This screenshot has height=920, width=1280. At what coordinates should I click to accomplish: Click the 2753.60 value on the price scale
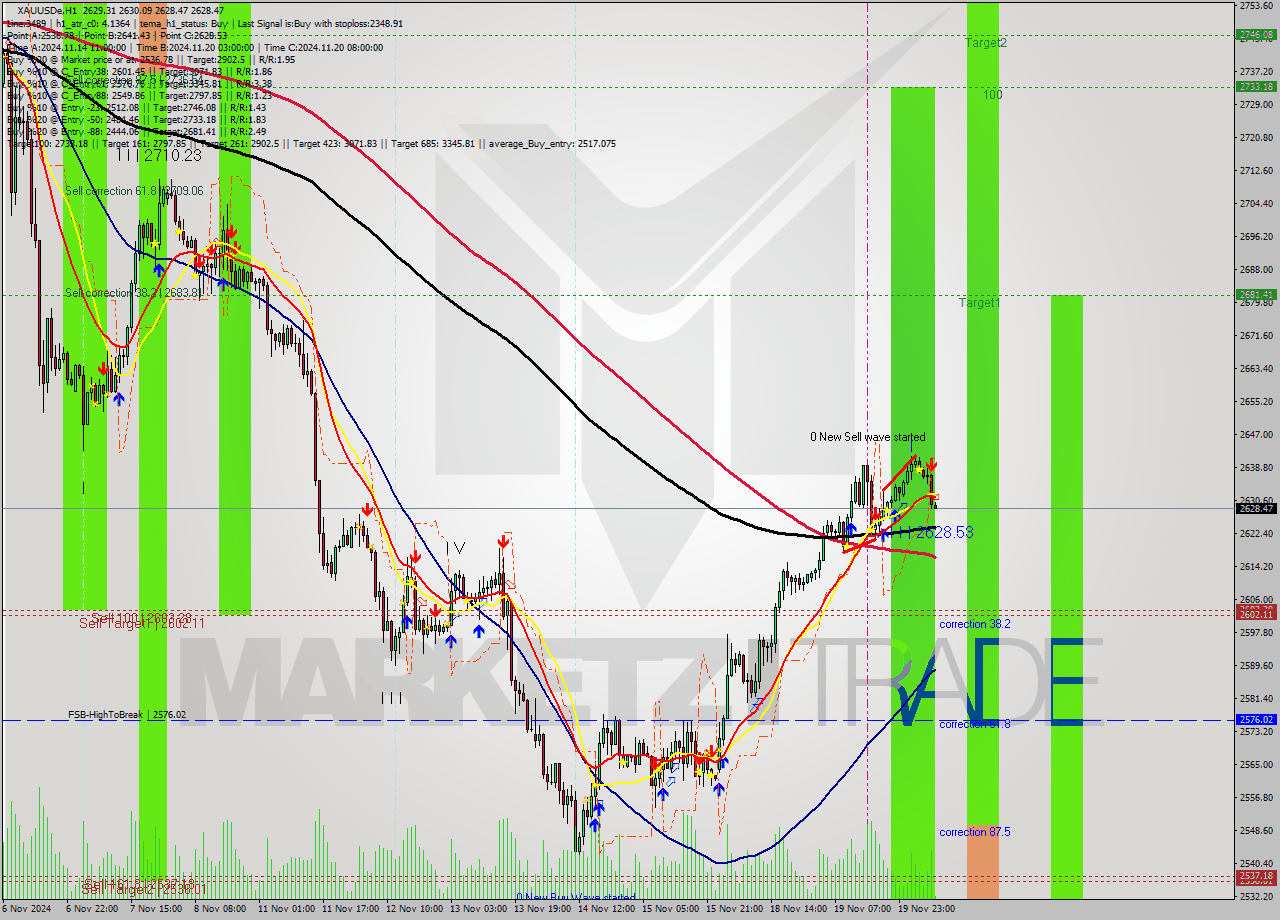point(1256,6)
